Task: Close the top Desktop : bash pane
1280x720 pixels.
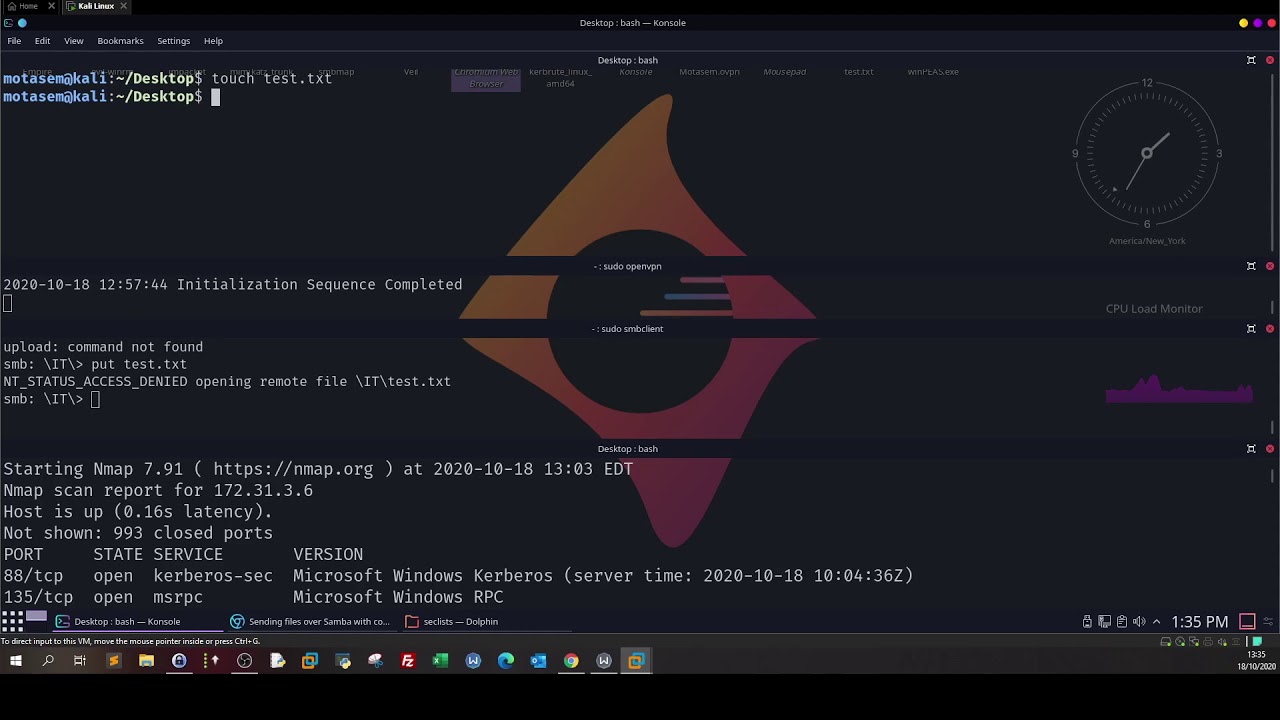Action: [x=1270, y=60]
